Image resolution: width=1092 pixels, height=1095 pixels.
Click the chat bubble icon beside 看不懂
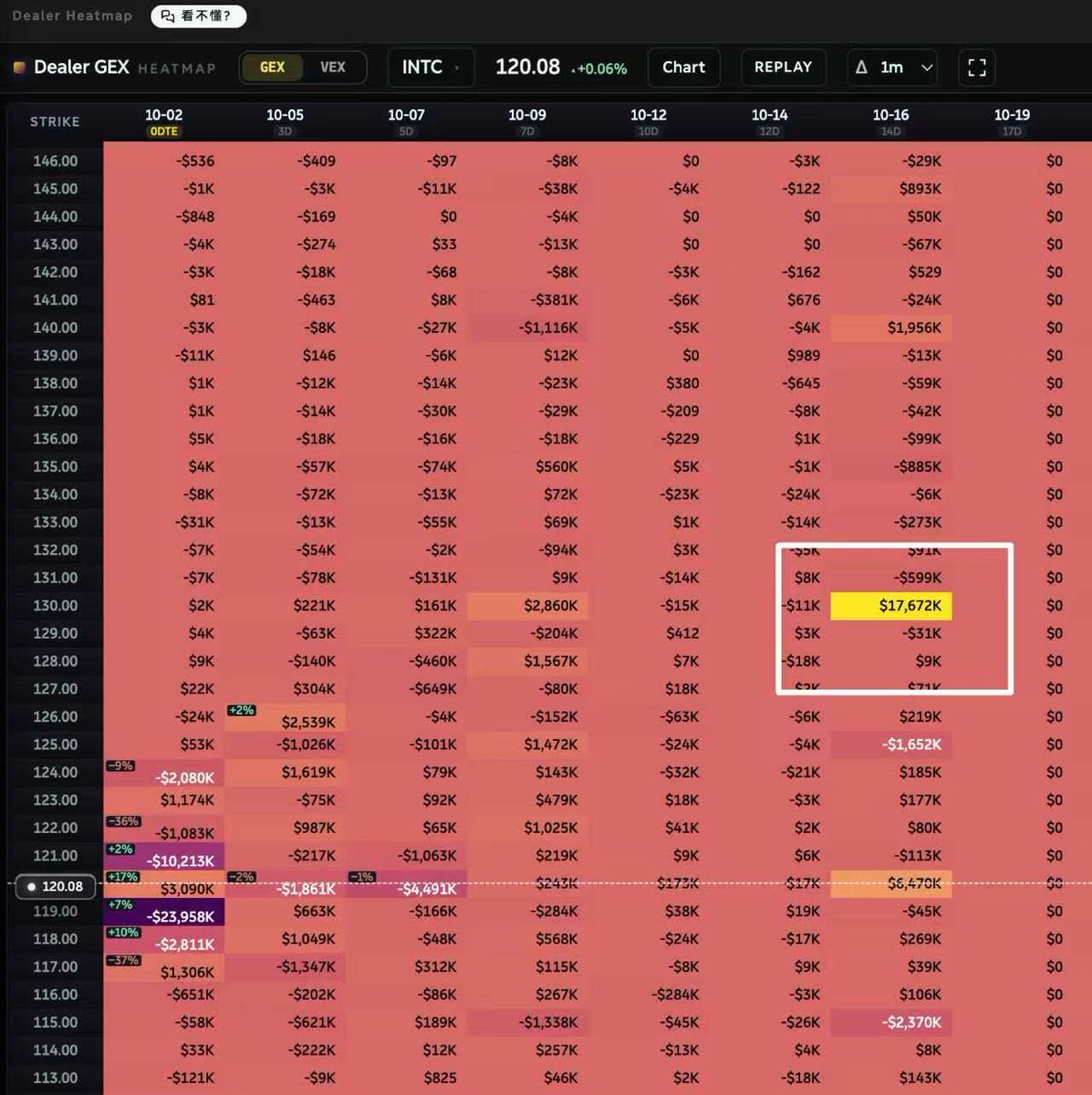[168, 16]
